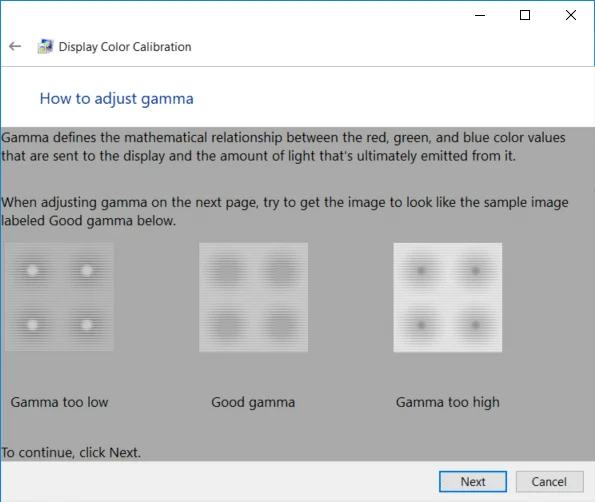Click the Next button

click(473, 482)
